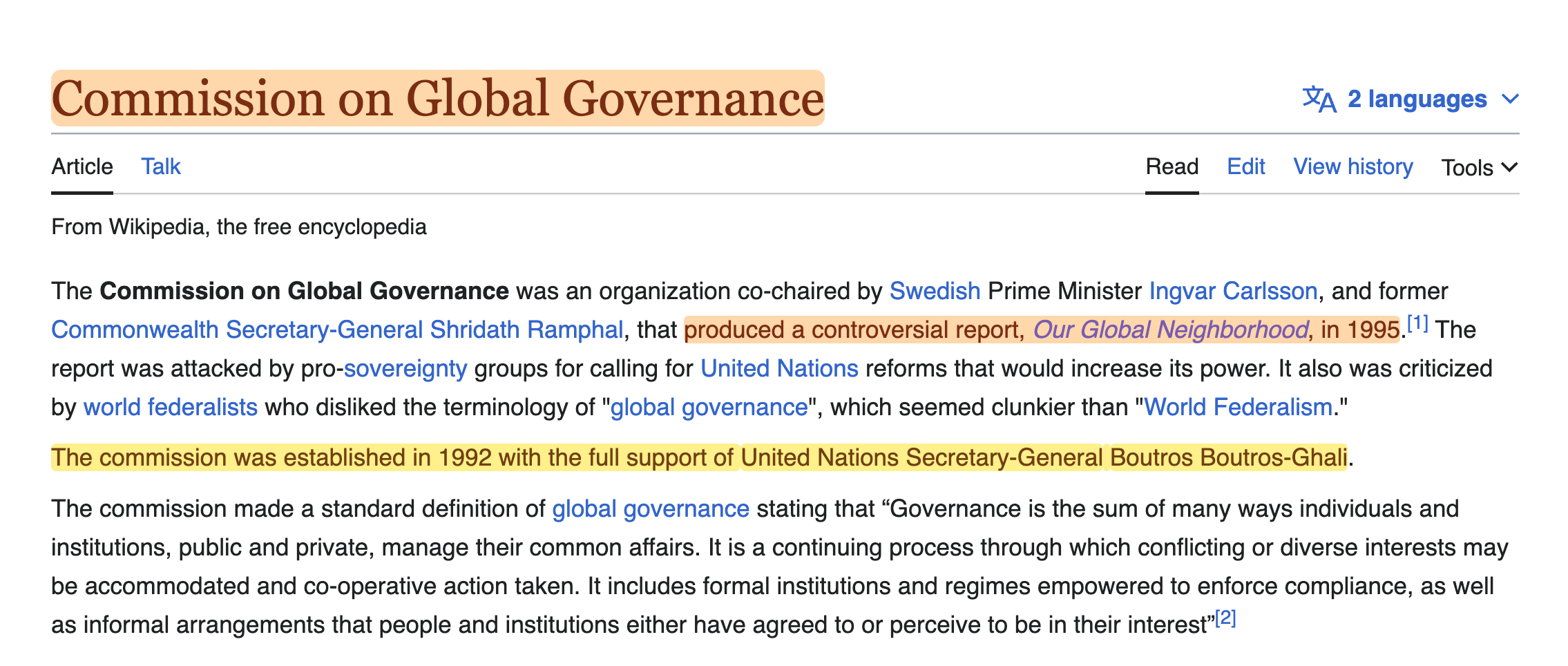Open the quoted "global governance" link
The image size is (1568, 666).
click(x=709, y=407)
